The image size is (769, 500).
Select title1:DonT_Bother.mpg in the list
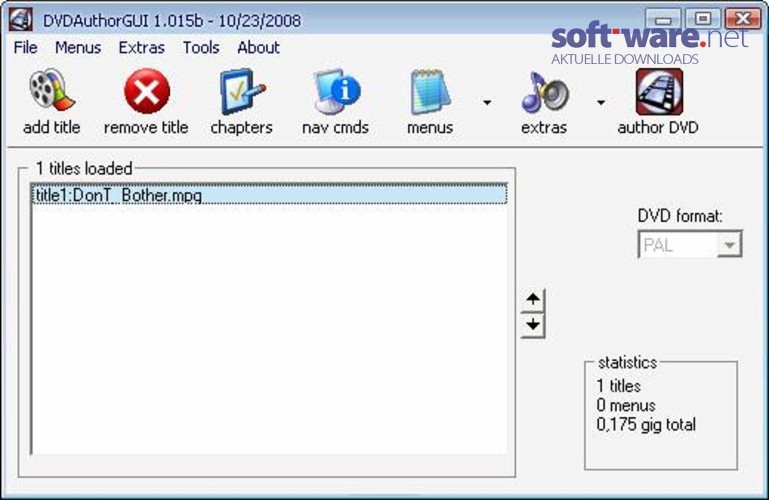[x=269, y=195]
